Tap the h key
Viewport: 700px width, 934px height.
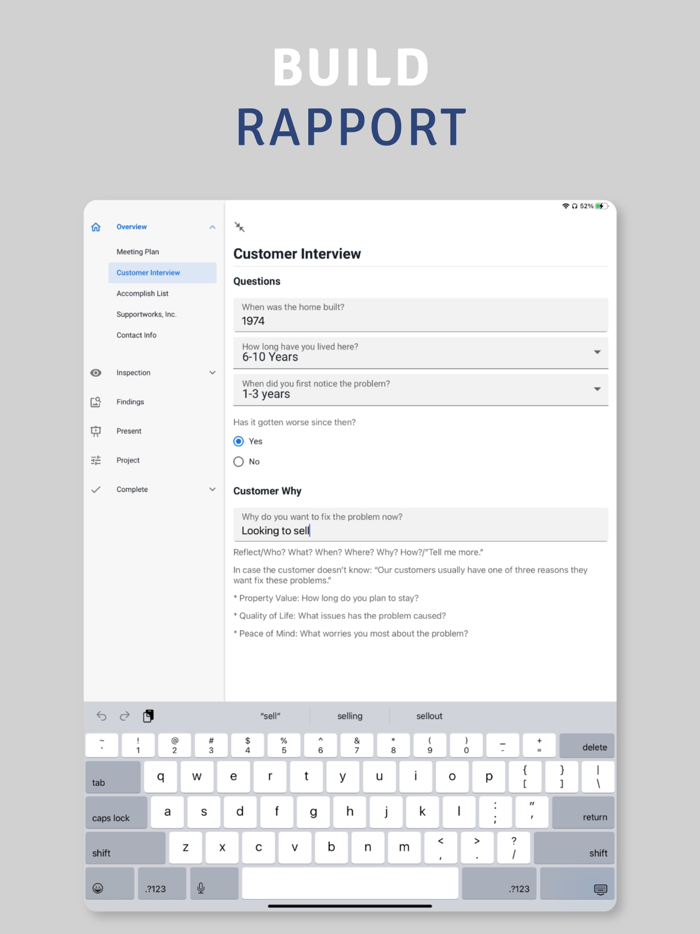pyautogui.click(x=350, y=812)
